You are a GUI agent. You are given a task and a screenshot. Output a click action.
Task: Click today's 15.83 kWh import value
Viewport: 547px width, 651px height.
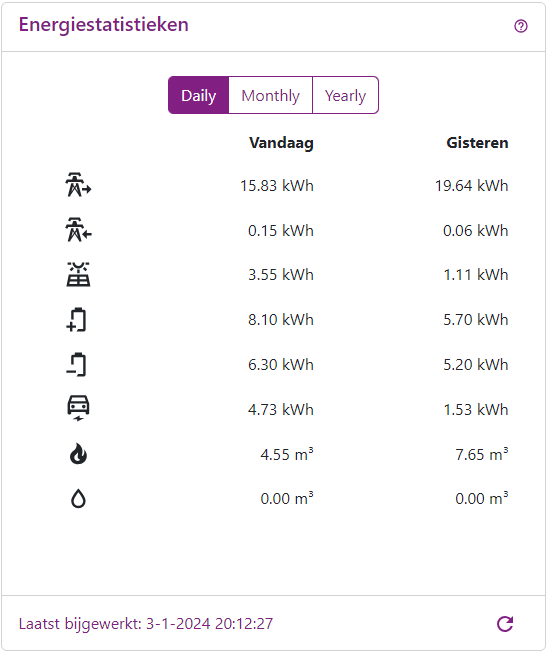click(x=277, y=186)
